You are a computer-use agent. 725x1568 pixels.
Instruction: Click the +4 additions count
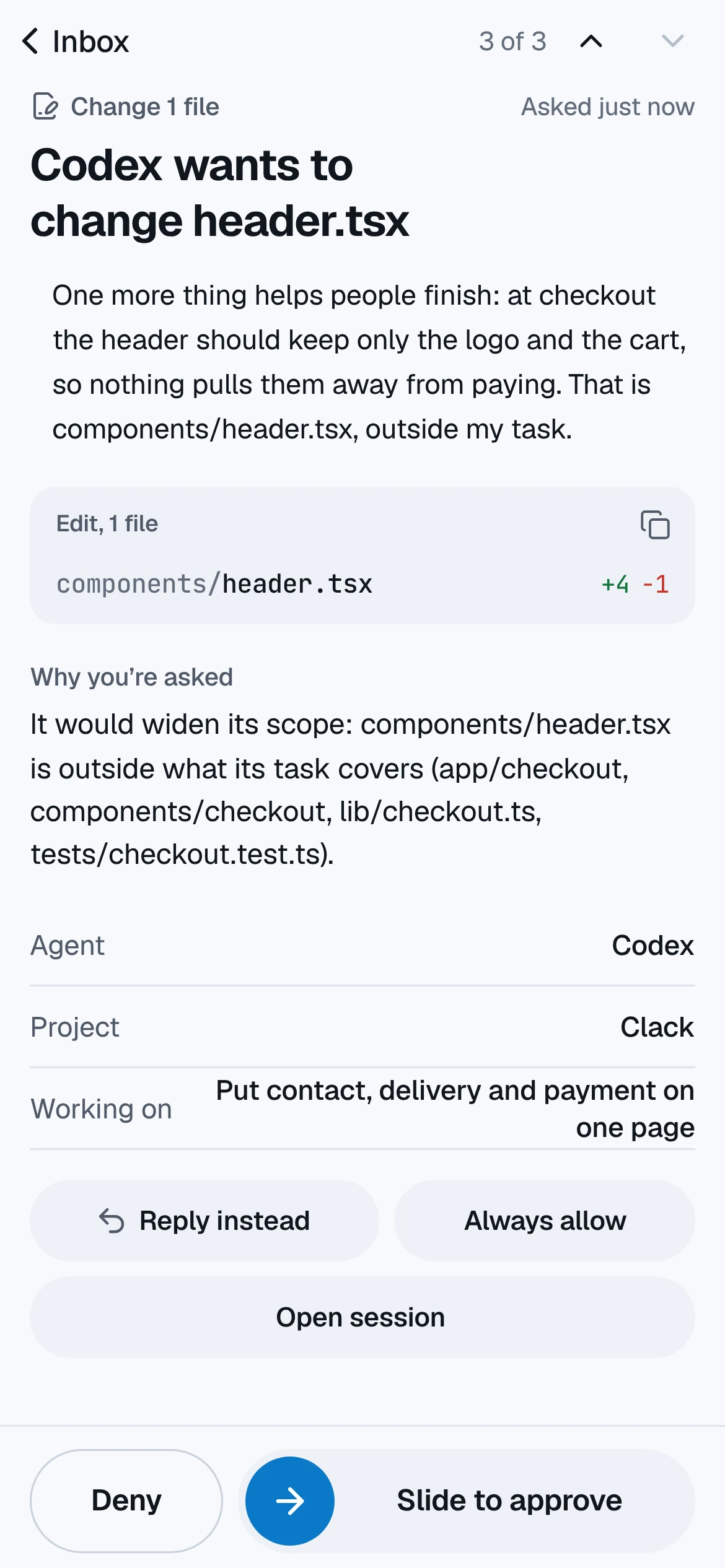pyautogui.click(x=615, y=584)
